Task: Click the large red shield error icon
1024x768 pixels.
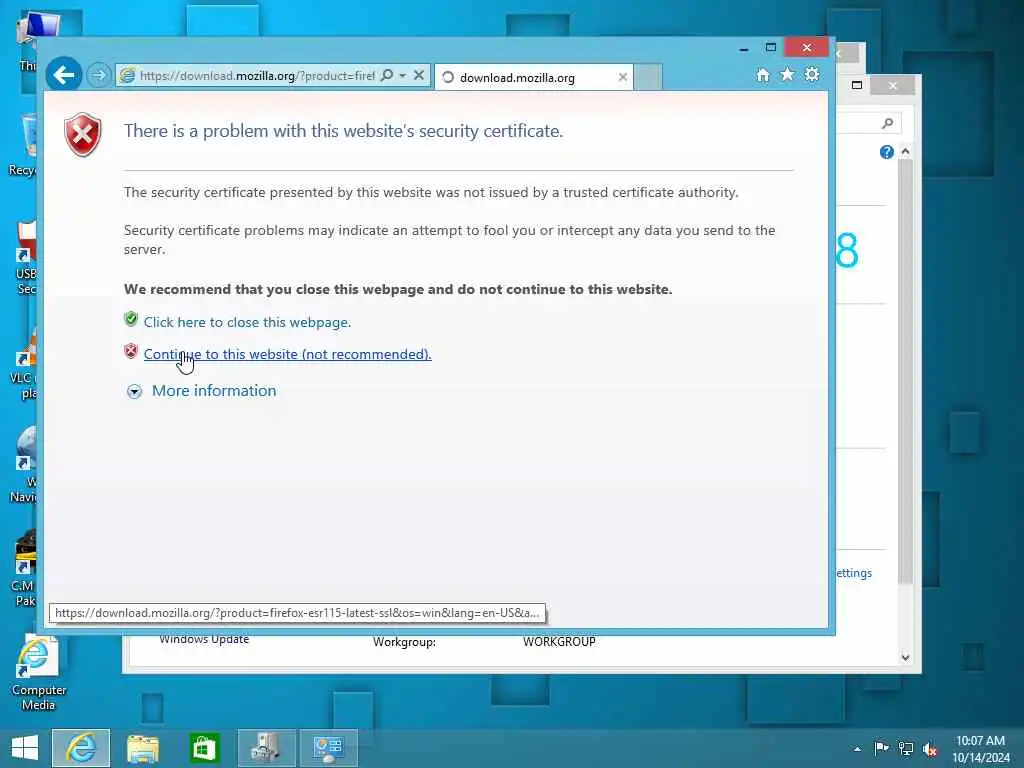Action: click(x=83, y=135)
